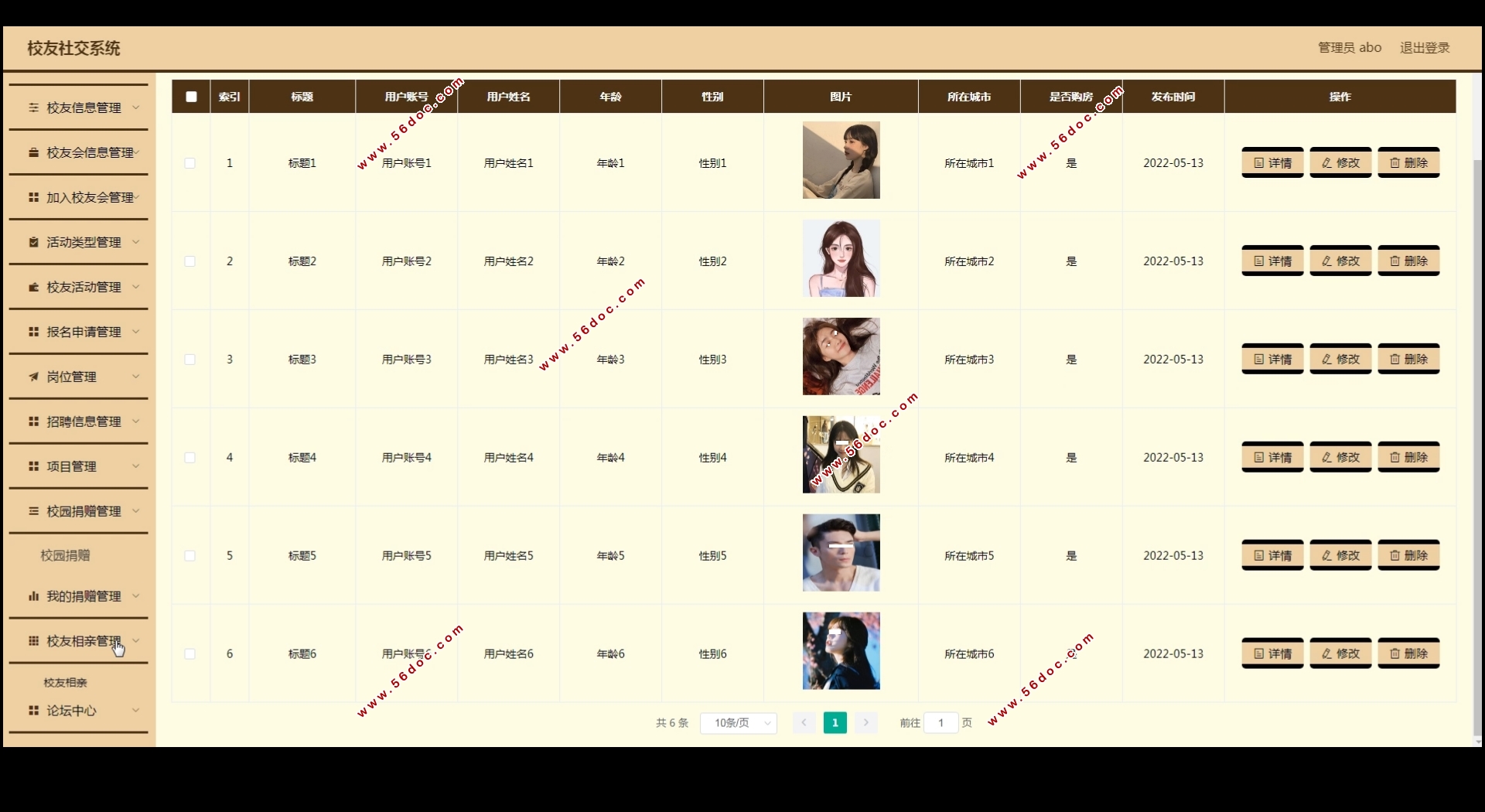Image resolution: width=1485 pixels, height=812 pixels.
Task: Open photo thumbnail in row 标题6
Action: point(841,651)
